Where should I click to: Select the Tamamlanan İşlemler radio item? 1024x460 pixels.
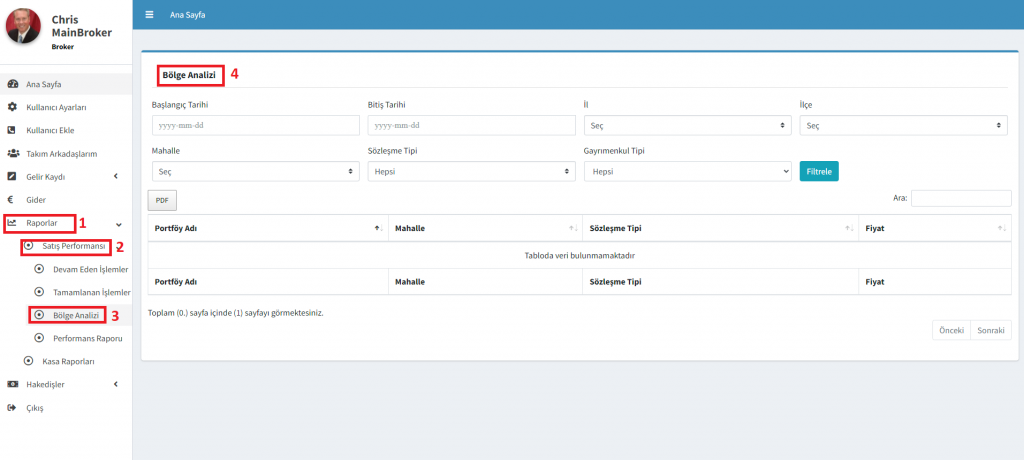tap(40, 292)
